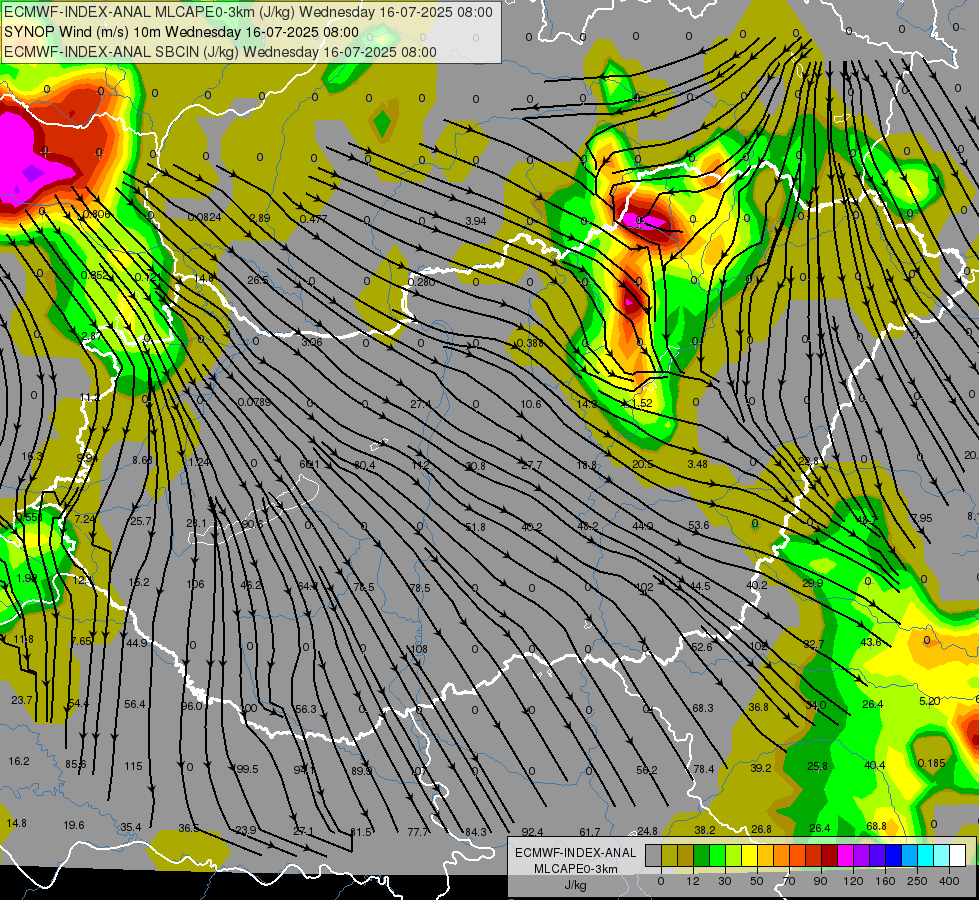Click the SYNOP Wind 10m header line

coord(181,32)
